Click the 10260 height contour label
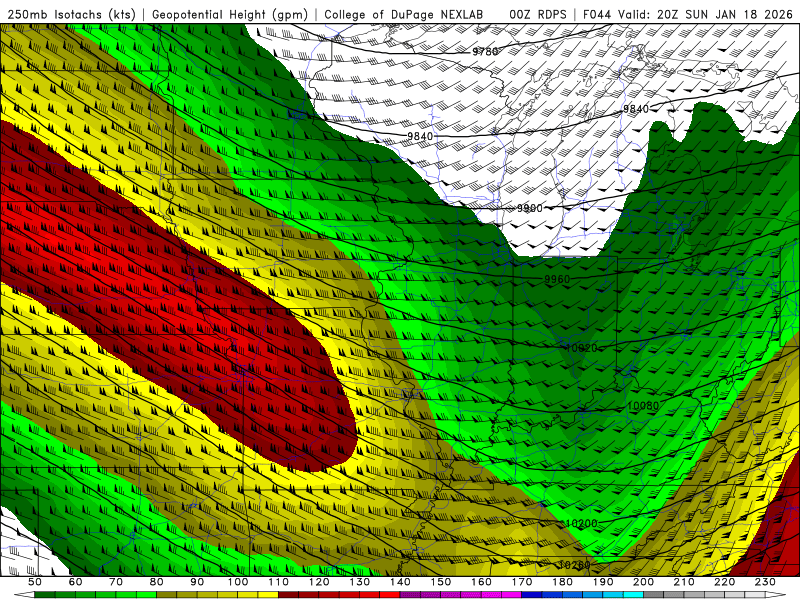Screen dimensions: 800x600 point(574,565)
